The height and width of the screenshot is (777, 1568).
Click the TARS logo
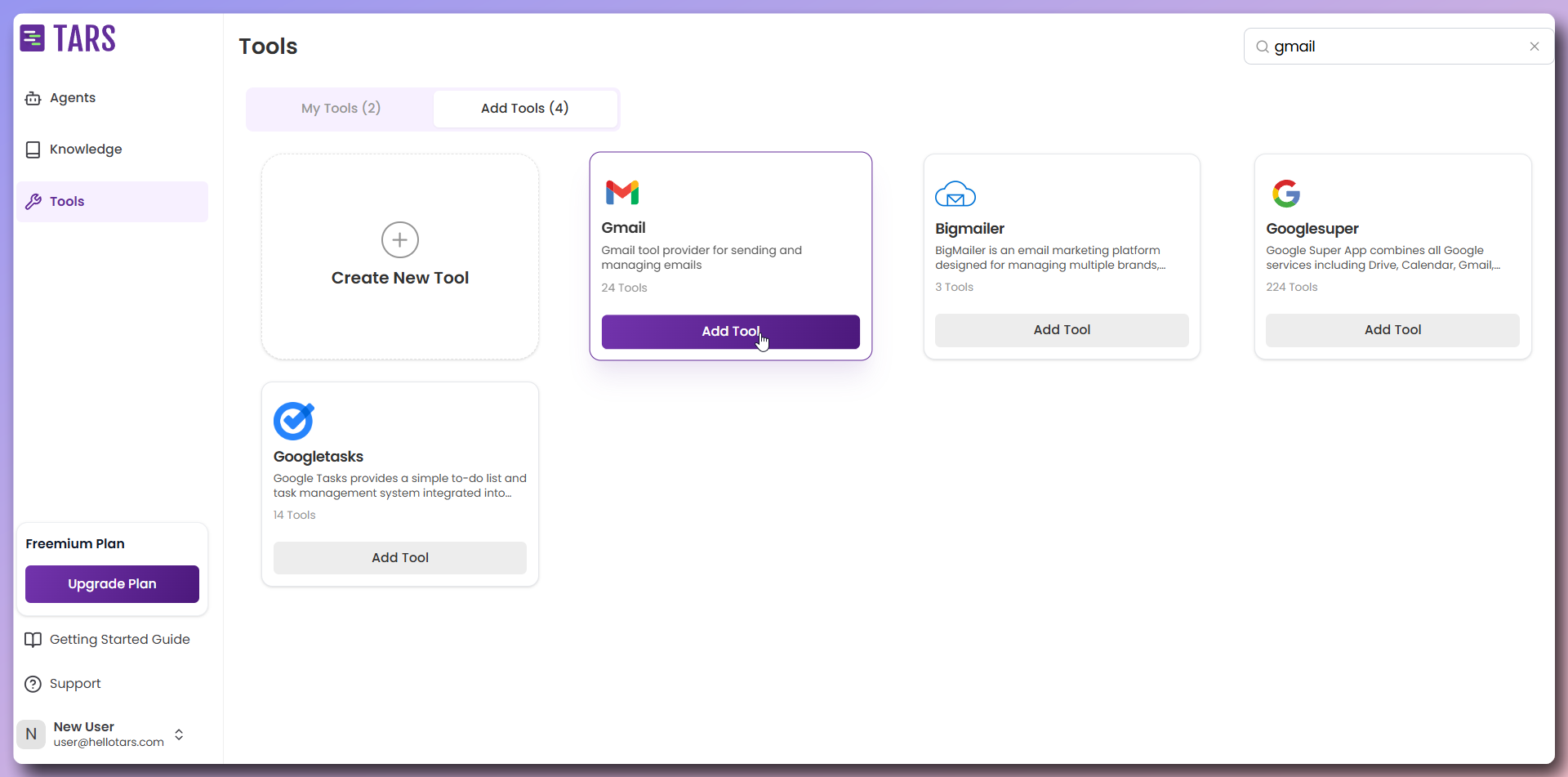point(69,38)
